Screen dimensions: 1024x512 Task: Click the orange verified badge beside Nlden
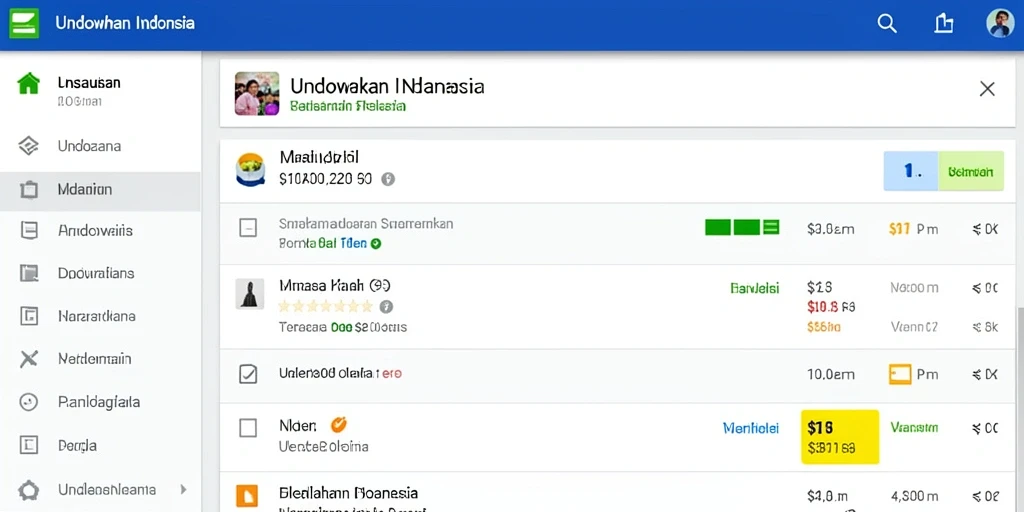pyautogui.click(x=338, y=425)
